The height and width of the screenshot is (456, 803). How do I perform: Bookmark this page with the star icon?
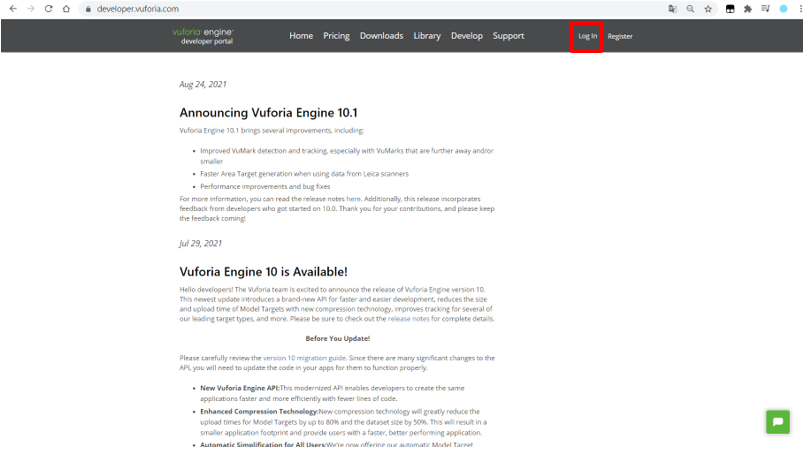(x=708, y=9)
